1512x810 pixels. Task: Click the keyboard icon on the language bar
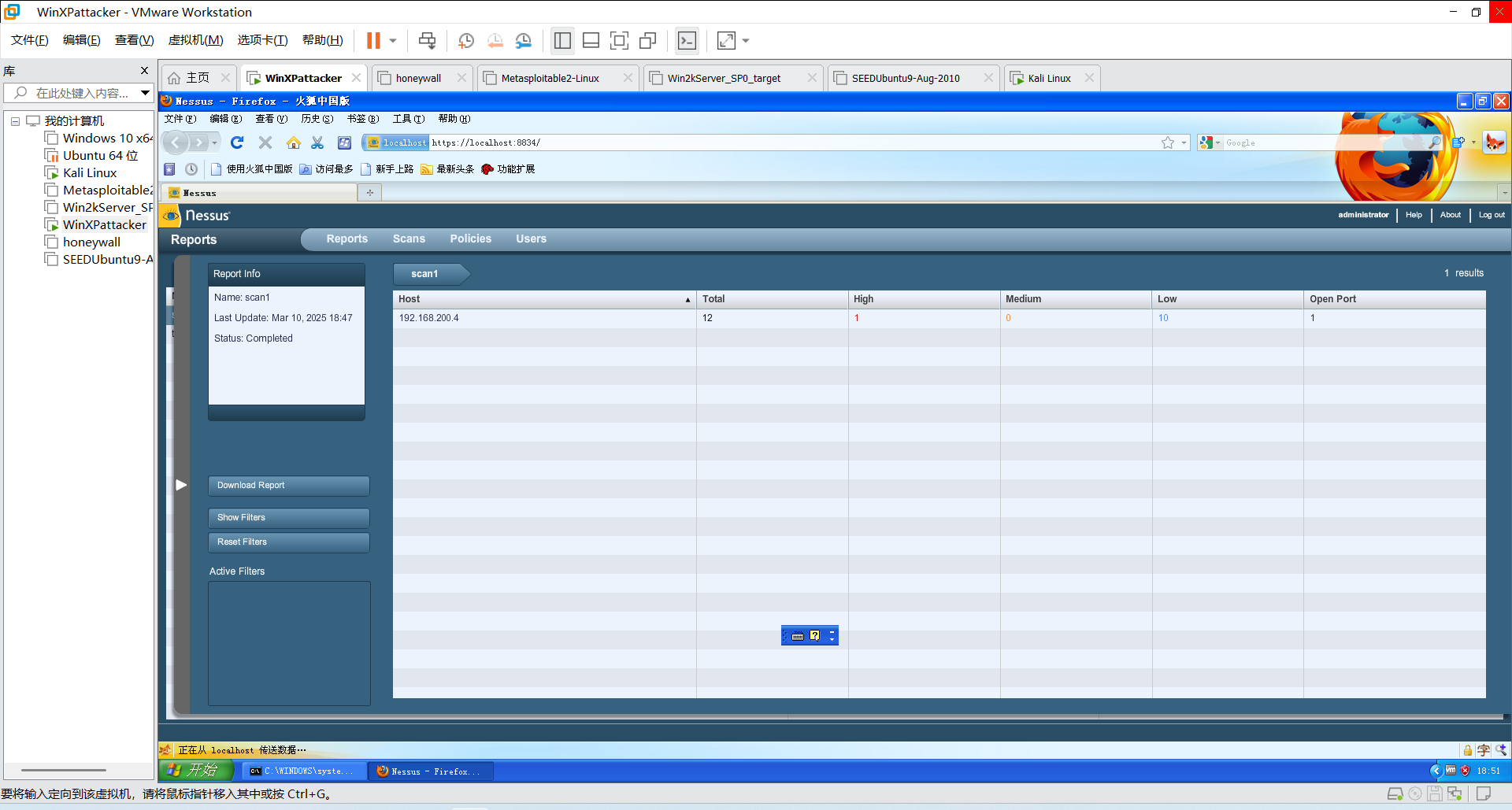pos(798,636)
